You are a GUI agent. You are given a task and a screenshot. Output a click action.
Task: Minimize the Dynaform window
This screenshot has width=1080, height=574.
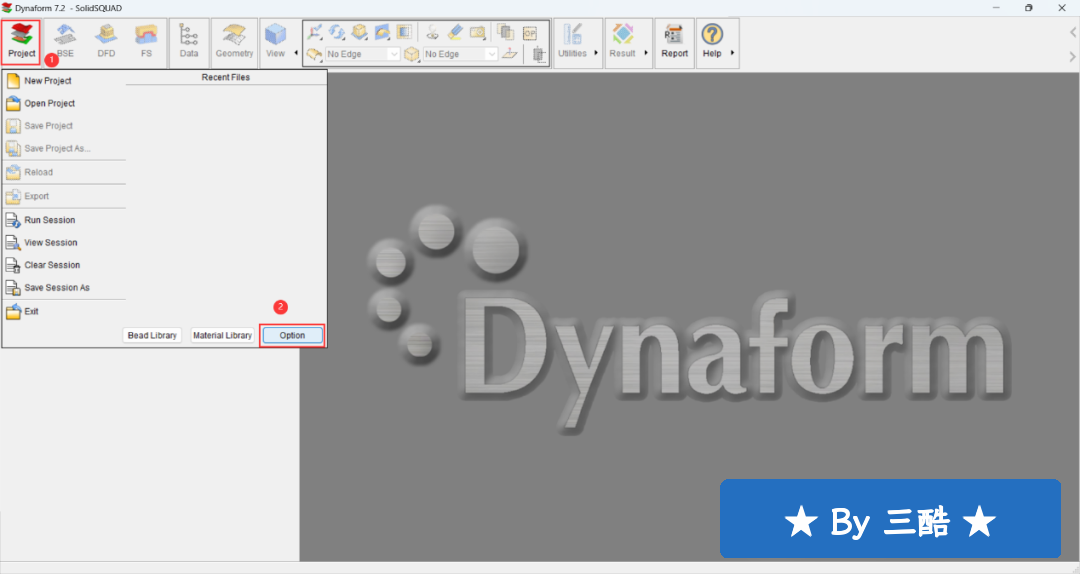click(x=996, y=8)
